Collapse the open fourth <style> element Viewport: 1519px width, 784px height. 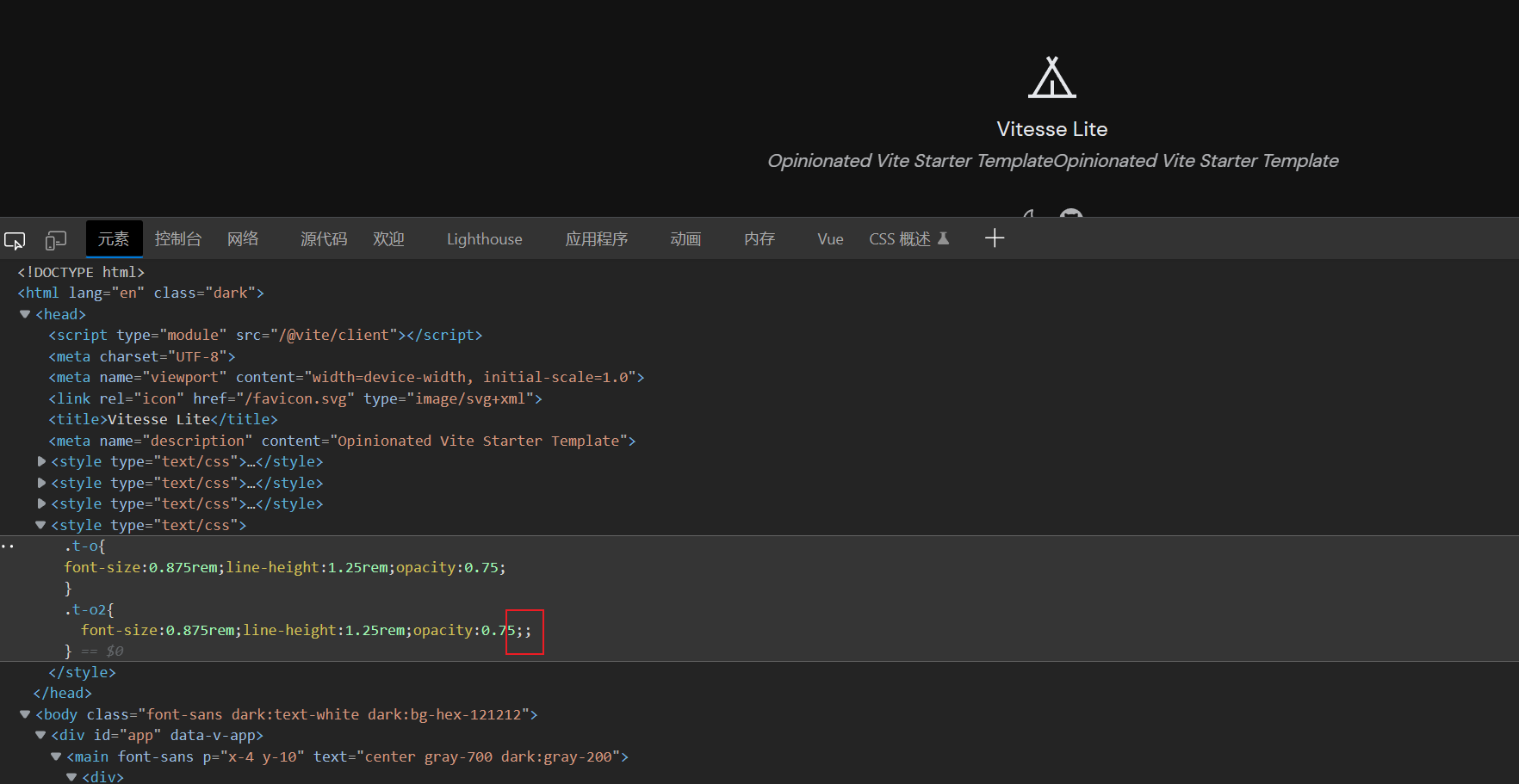(40, 525)
